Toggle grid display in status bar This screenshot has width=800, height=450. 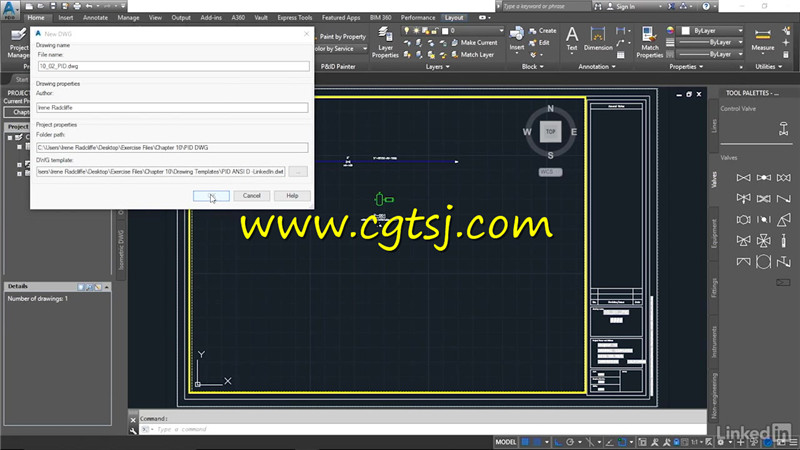click(525, 442)
